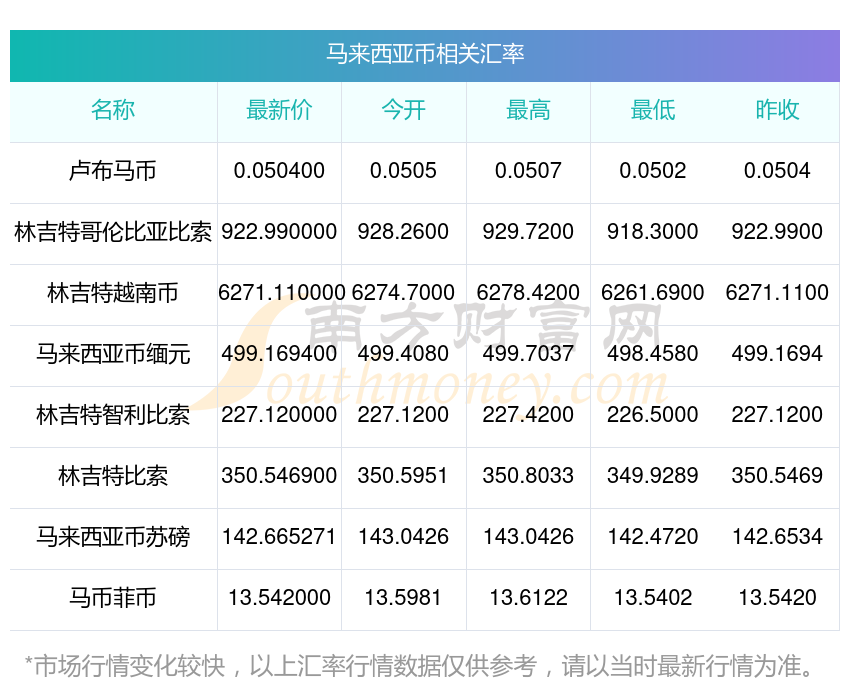Select previous close 350.5469
This screenshot has height=698, width=850.
777,476
